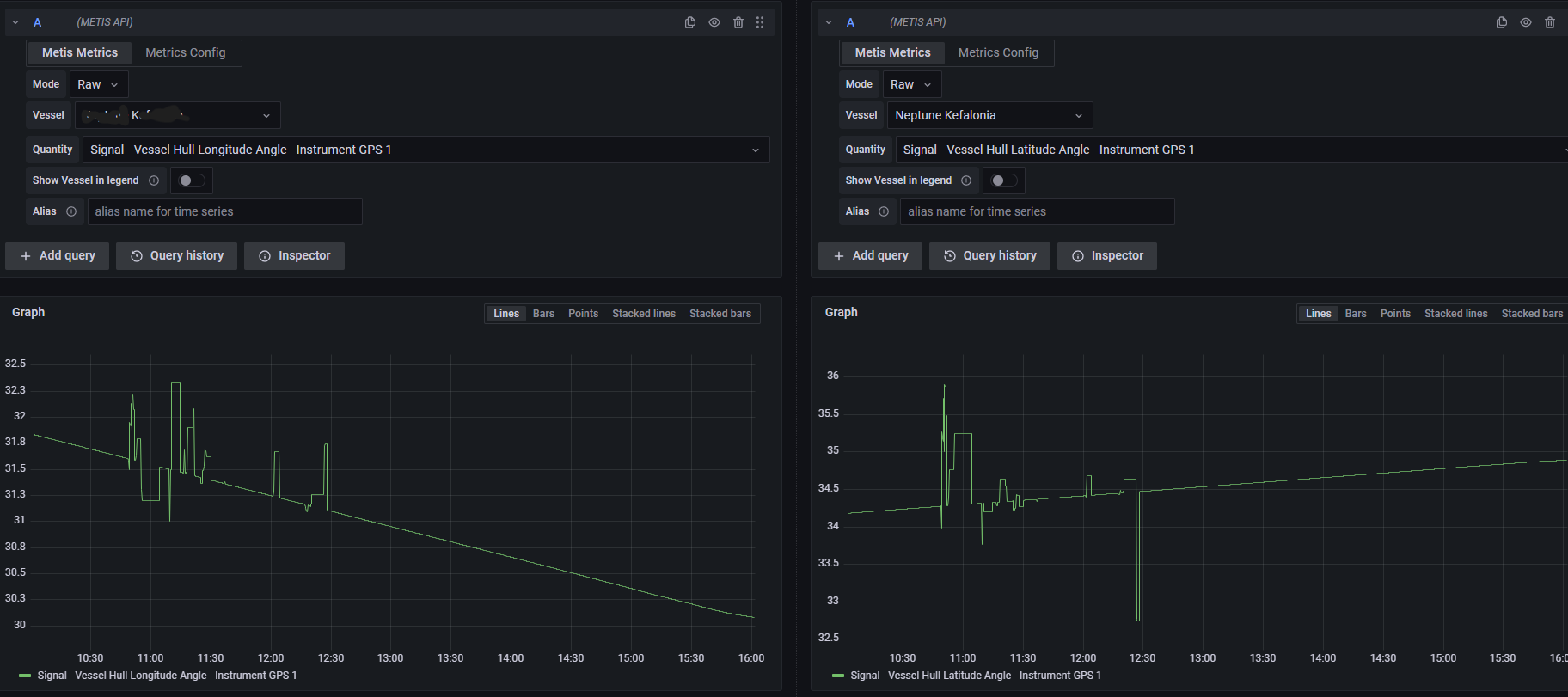Viewport: 1568px width, 697px height.
Task: Enable Show Vessel in legend for Longitude query
Action: click(x=191, y=180)
